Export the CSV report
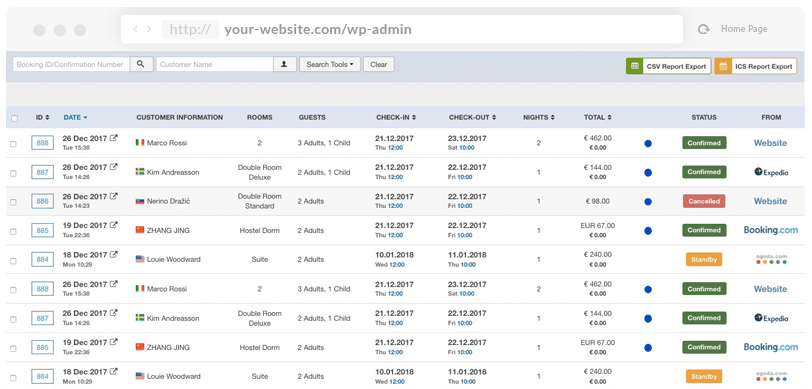This screenshot has height=389, width=812. tap(669, 66)
